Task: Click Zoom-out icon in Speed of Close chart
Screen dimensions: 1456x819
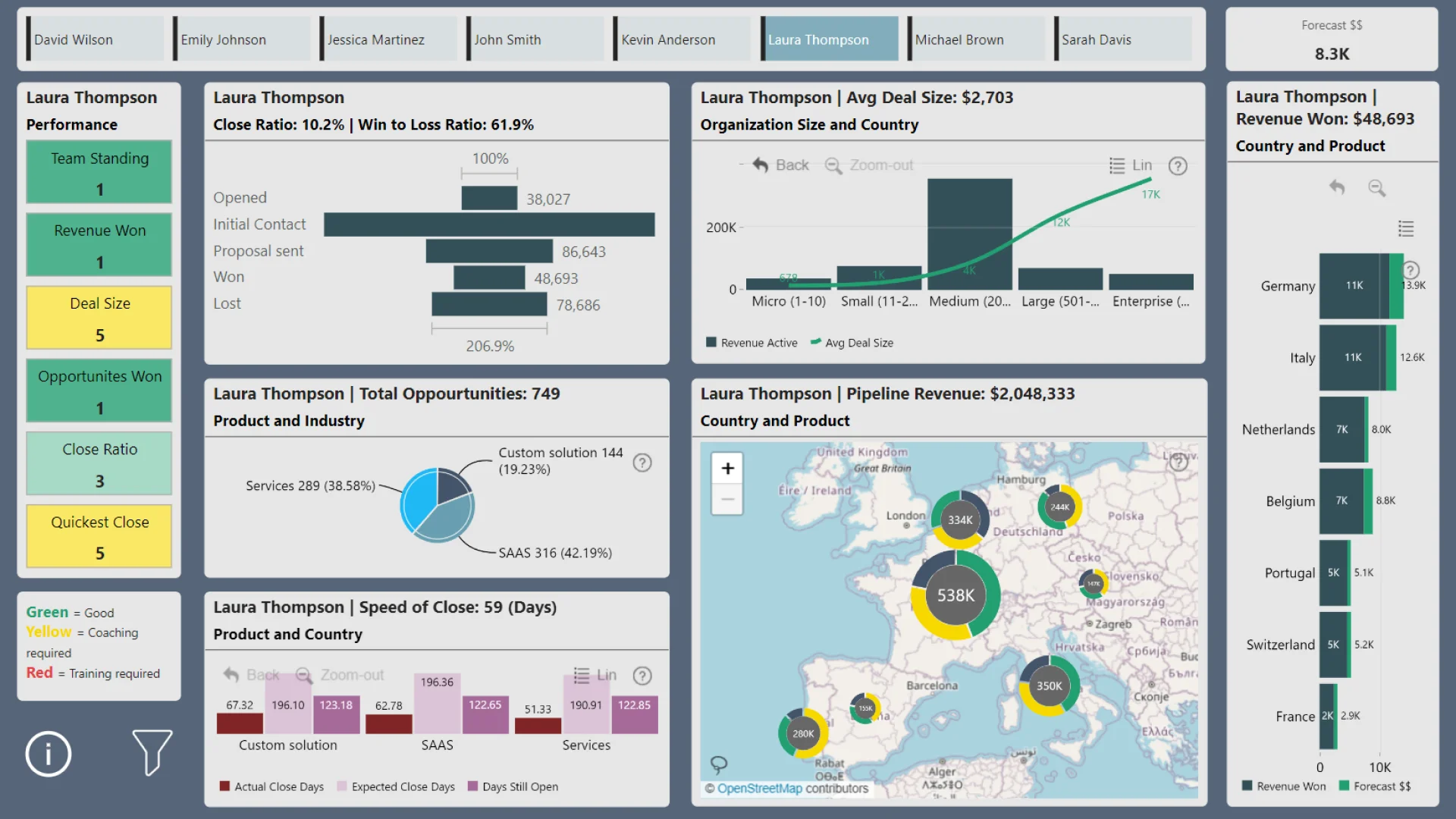Action: (x=304, y=675)
